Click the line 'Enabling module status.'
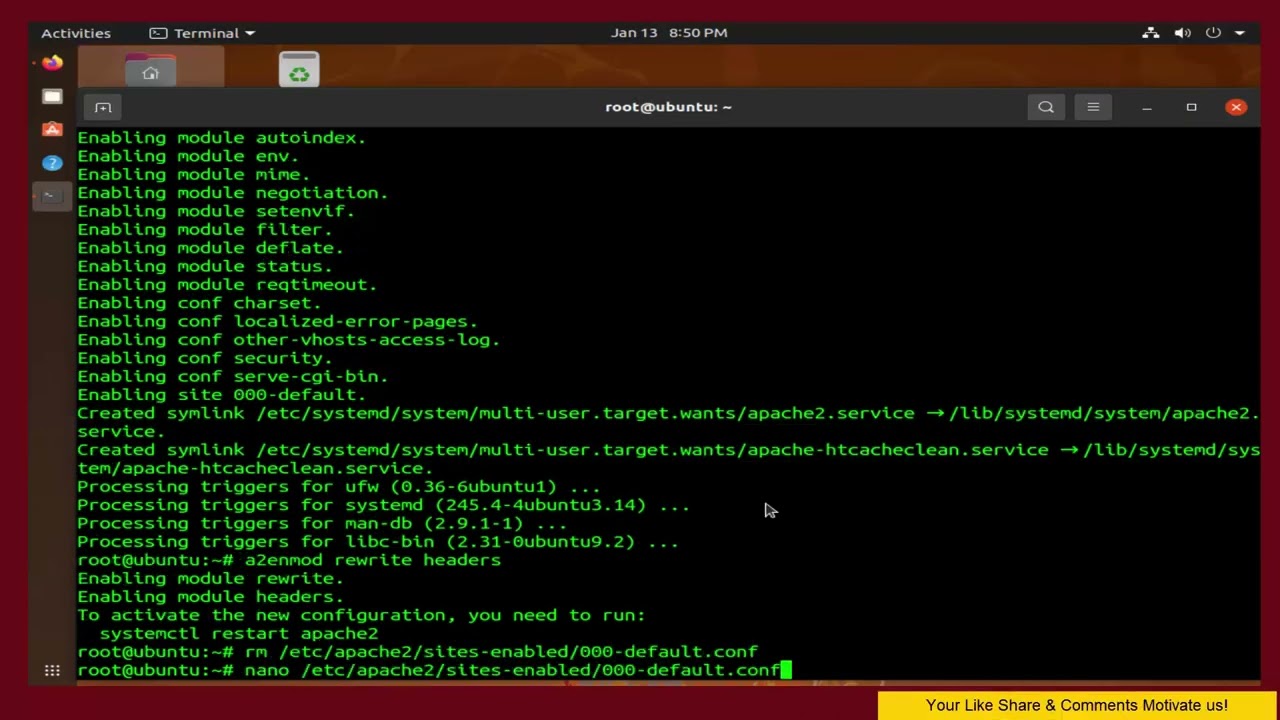Viewport: 1280px width, 720px height. (x=205, y=266)
